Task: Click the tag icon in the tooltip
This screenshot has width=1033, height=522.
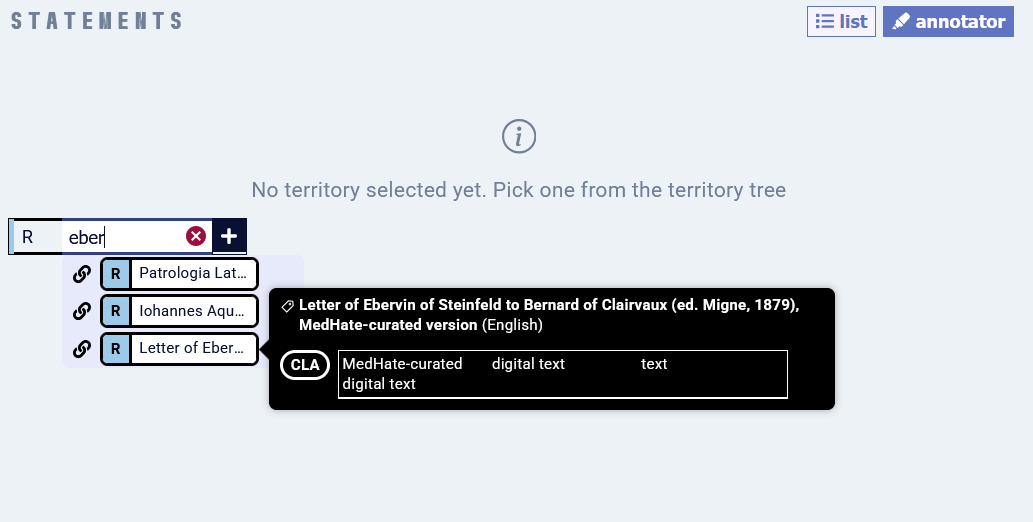Action: click(x=287, y=306)
